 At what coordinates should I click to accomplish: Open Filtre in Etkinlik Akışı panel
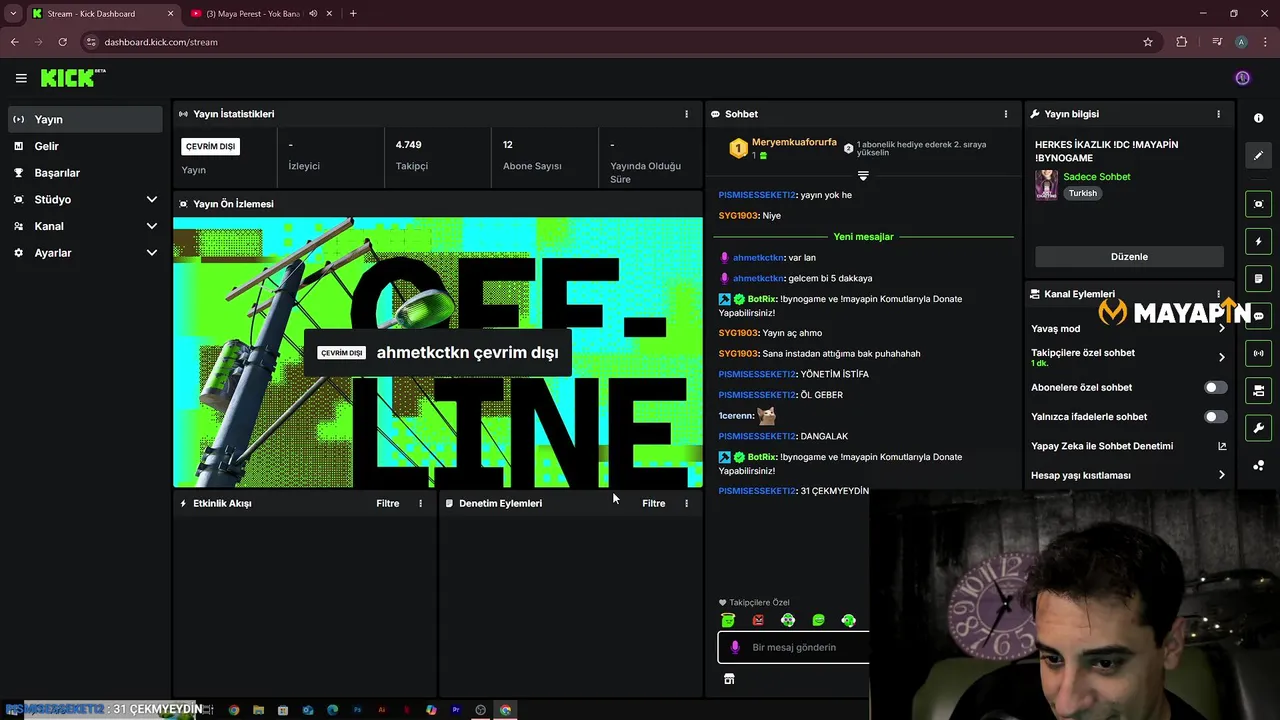[x=387, y=503]
